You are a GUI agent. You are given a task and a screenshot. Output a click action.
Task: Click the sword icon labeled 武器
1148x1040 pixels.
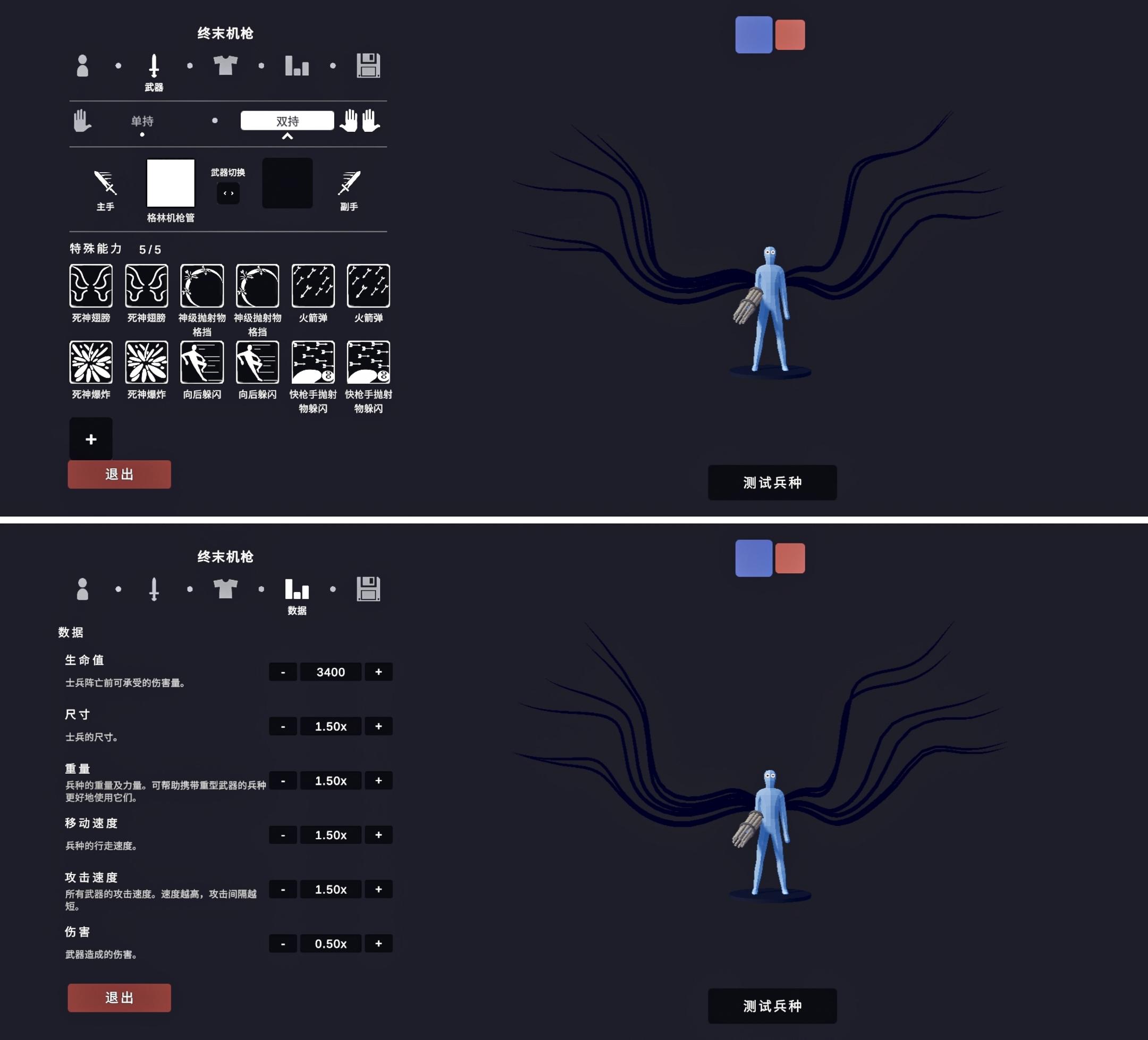pyautogui.click(x=154, y=65)
